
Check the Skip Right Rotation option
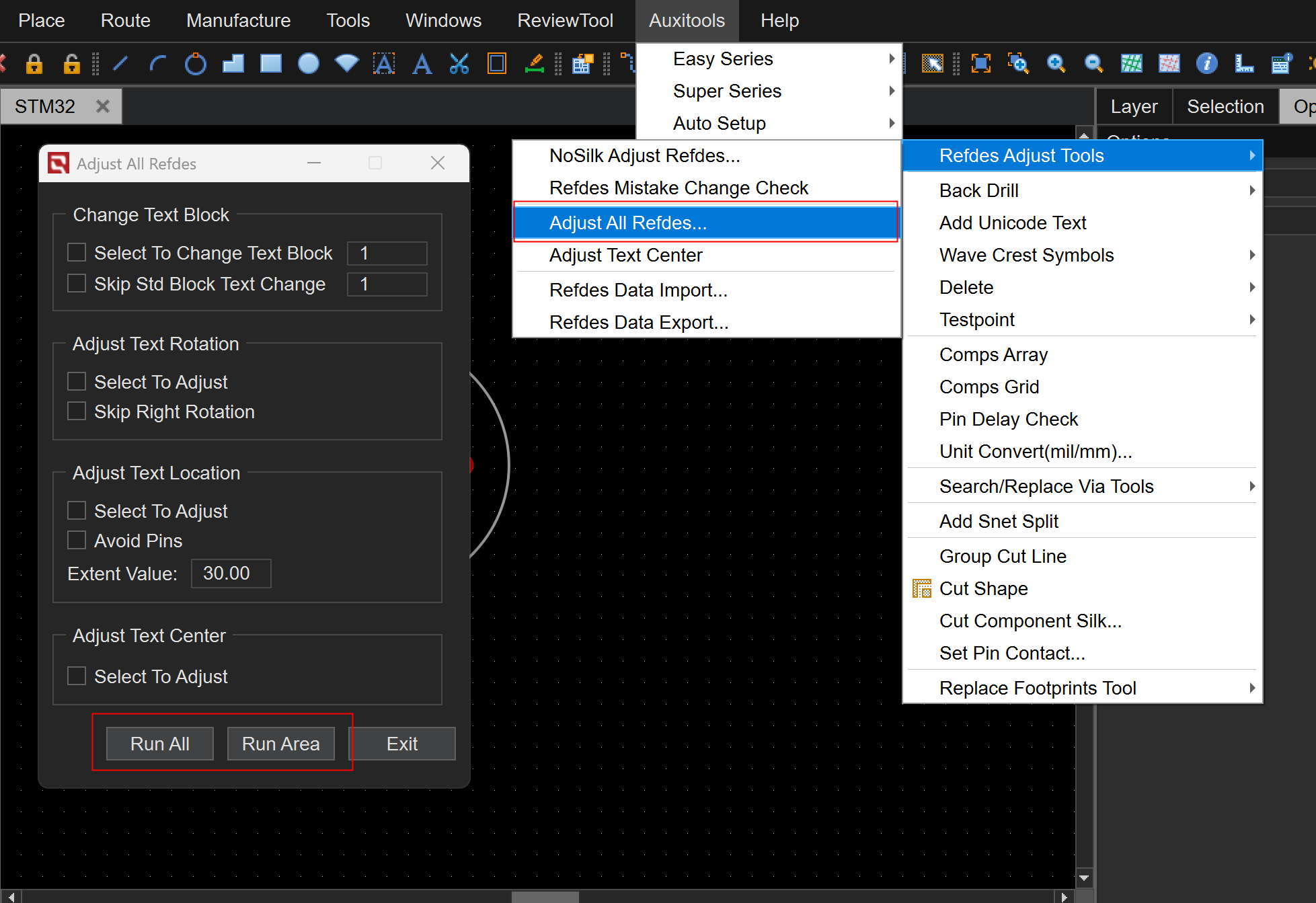click(77, 411)
